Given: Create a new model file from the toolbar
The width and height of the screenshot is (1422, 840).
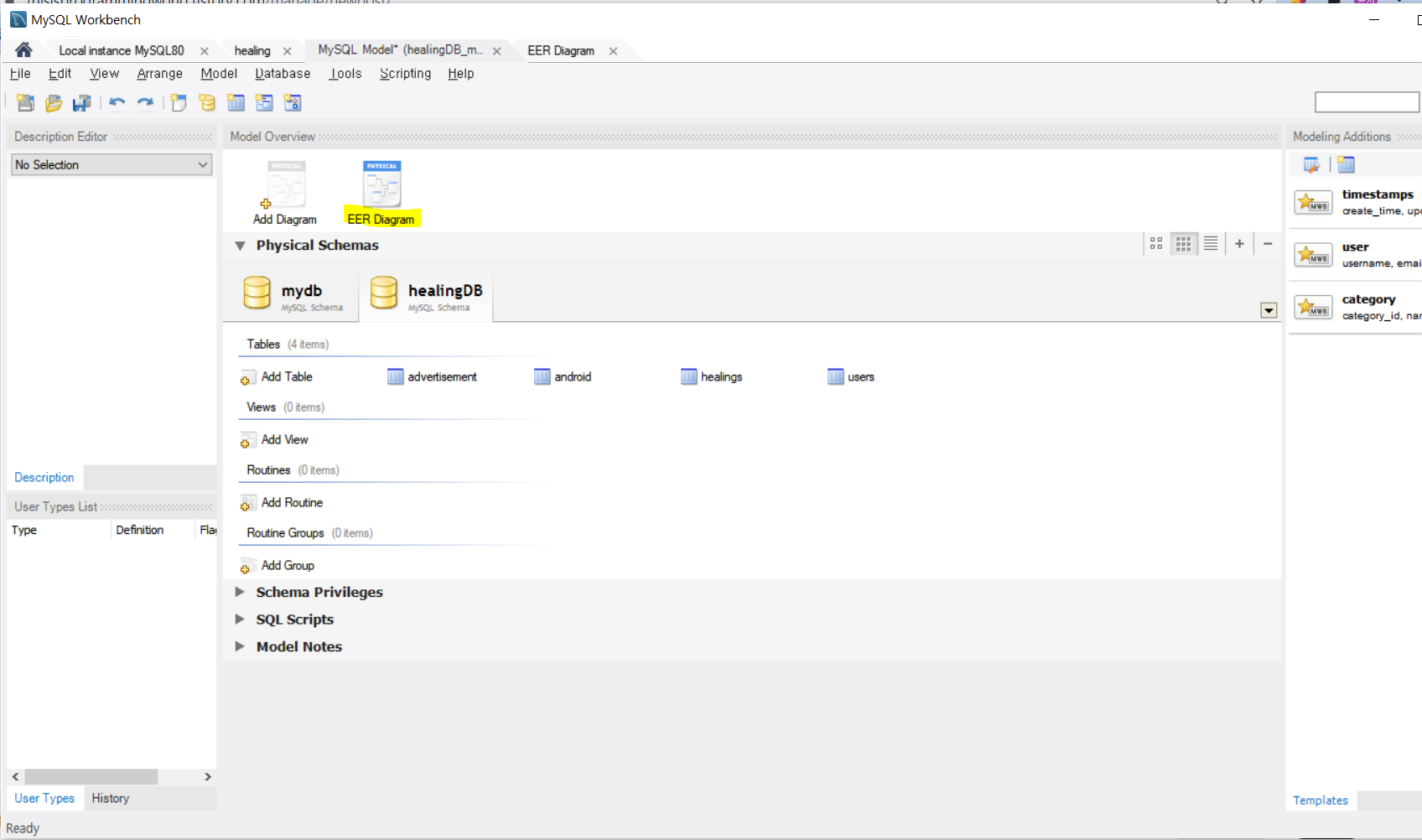Looking at the screenshot, I should click(x=25, y=102).
